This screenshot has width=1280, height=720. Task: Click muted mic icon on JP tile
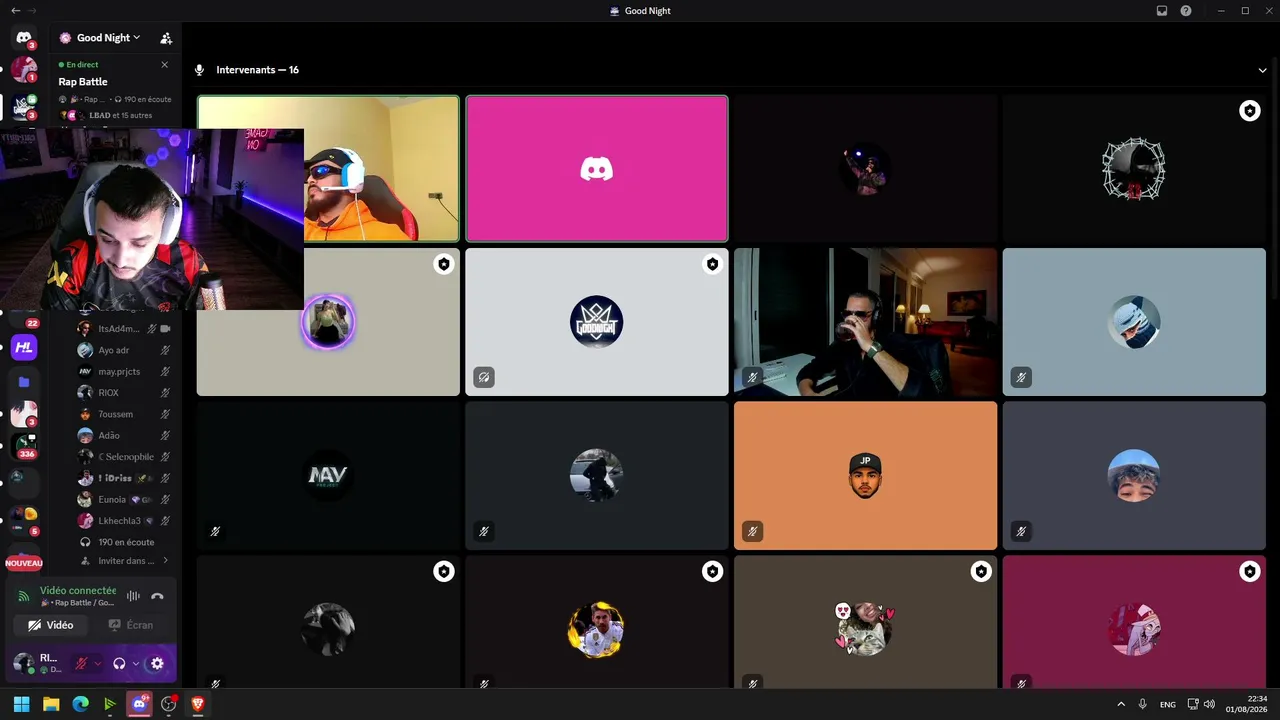point(752,531)
